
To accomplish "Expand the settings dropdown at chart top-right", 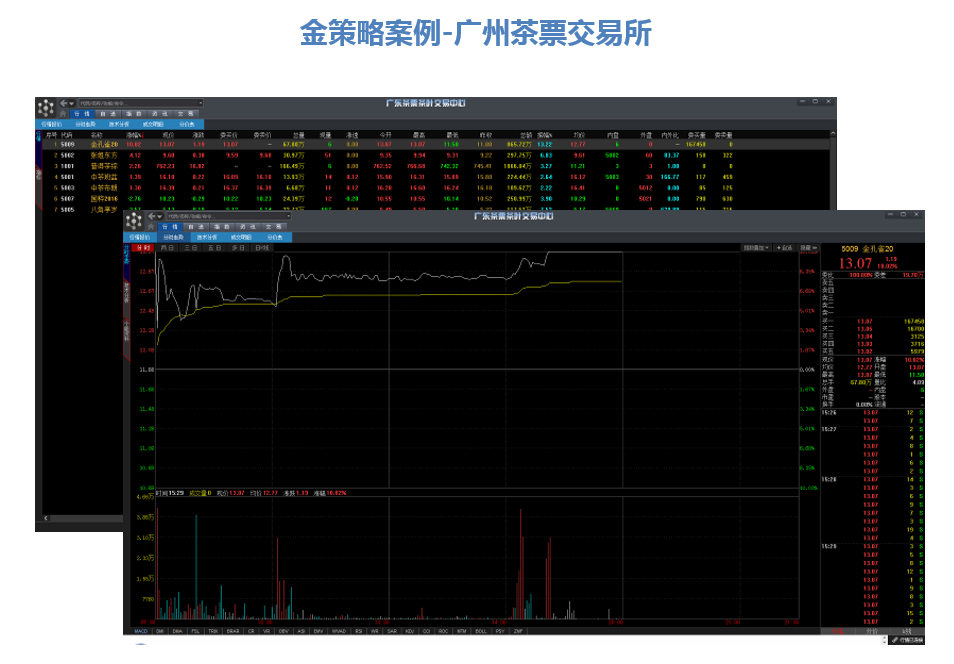I will click(808, 248).
